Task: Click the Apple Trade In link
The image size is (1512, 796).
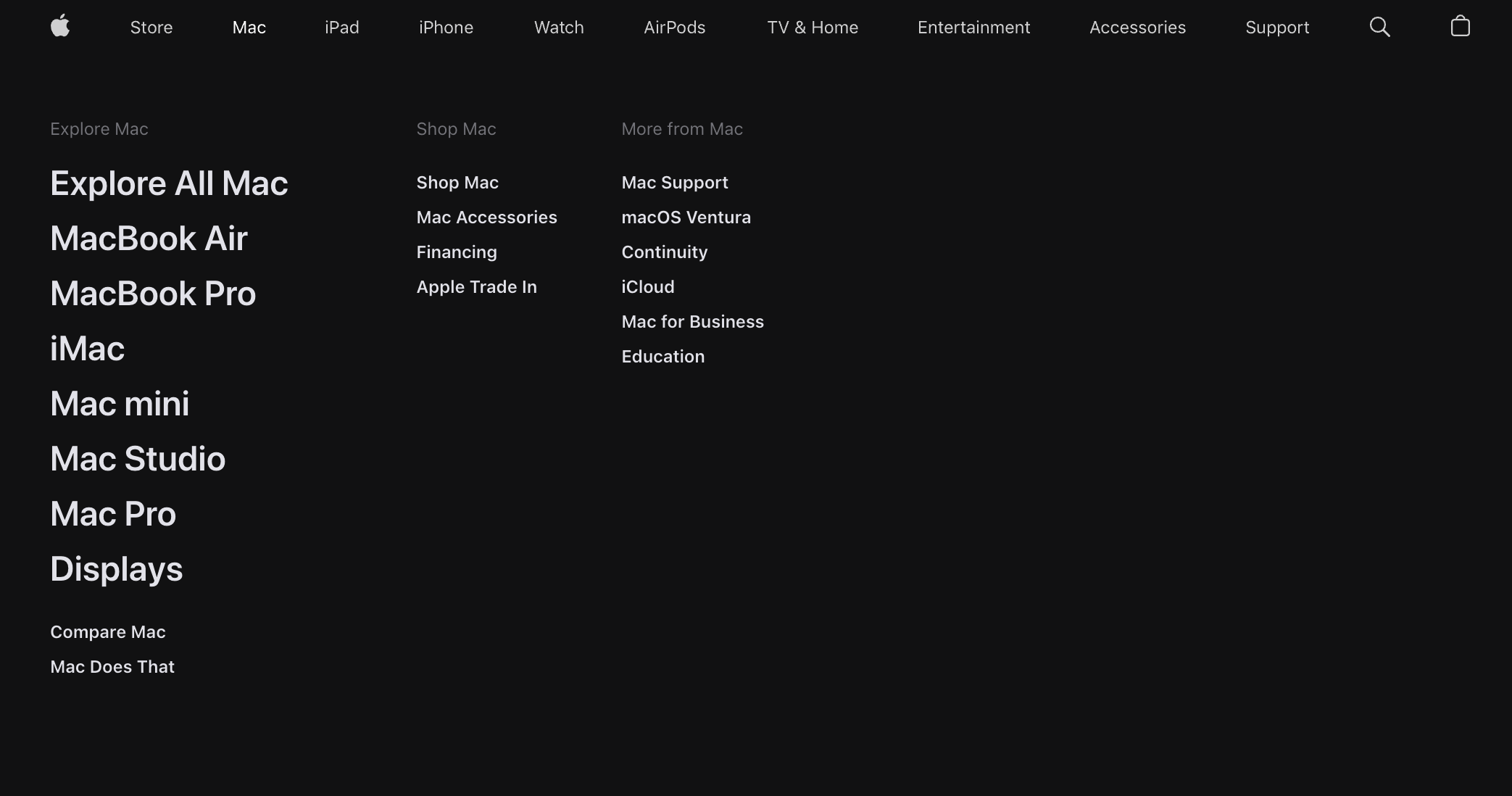Action: (476, 287)
